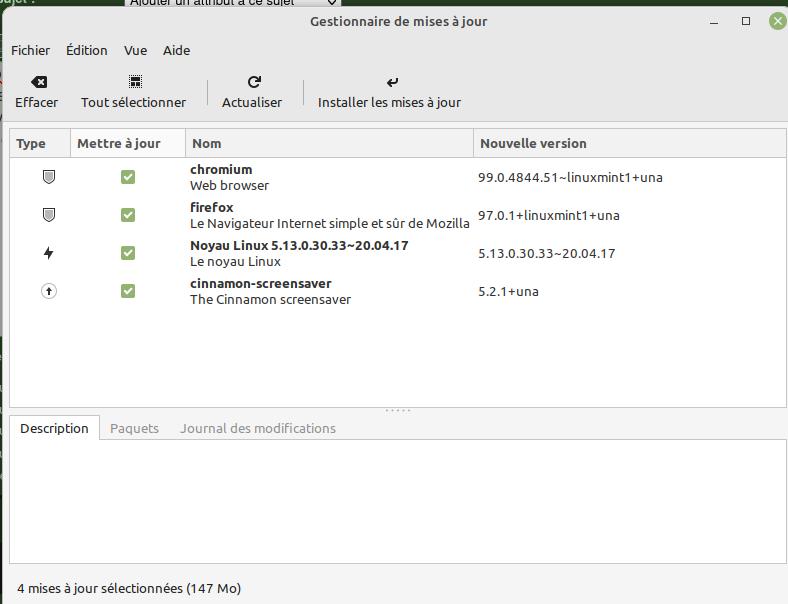The height and width of the screenshot is (604, 788).
Task: Toggle the cinnamon-screensaver update checkbox
Action: 128,291
